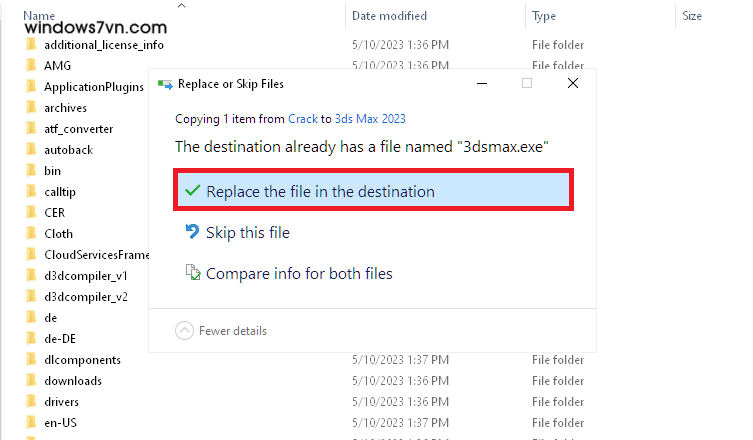Close the Replace or Skip Files dialog
This screenshot has height=440, width=753.
[572, 83]
